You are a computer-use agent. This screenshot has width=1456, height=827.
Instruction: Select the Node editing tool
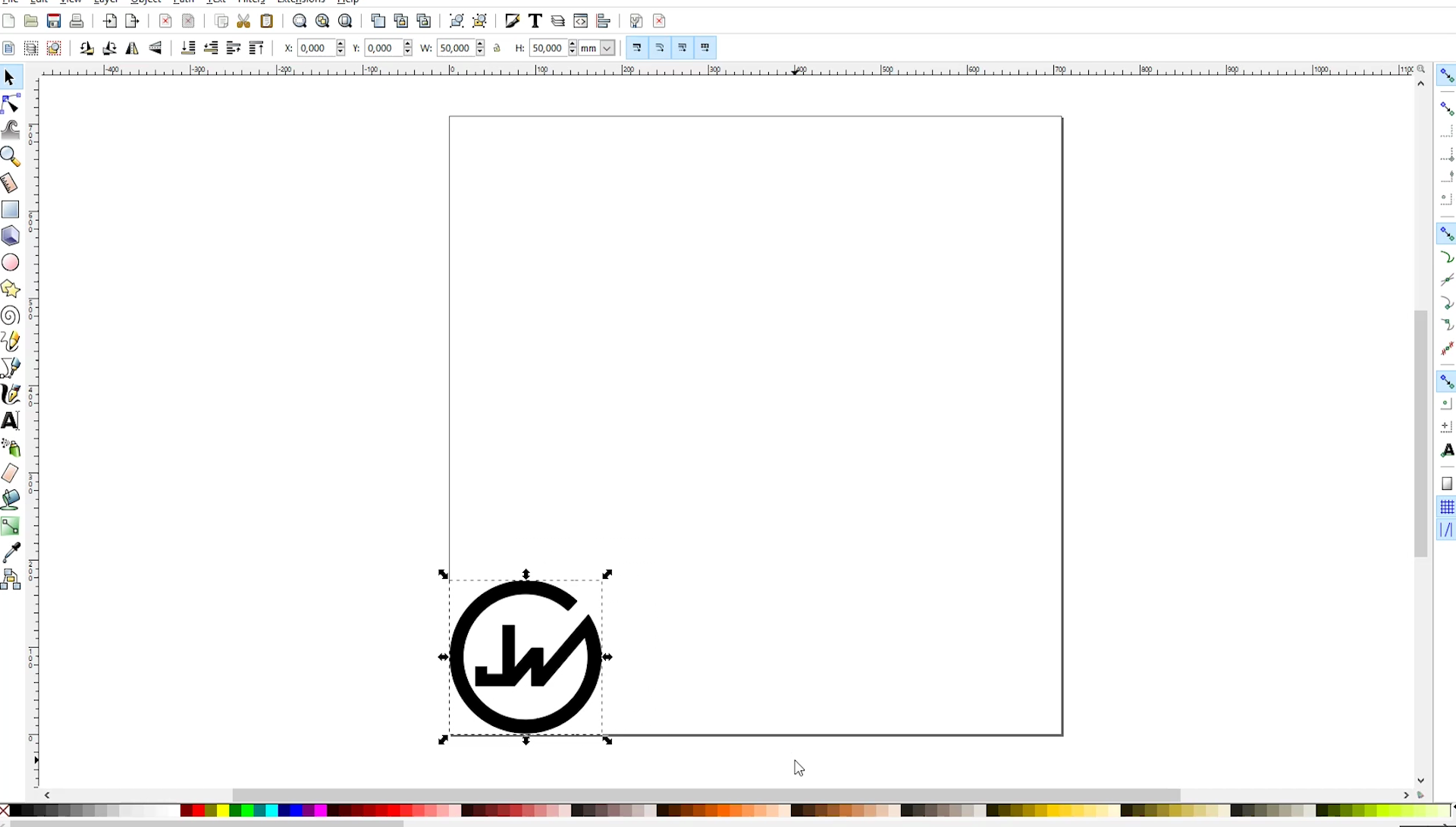click(x=11, y=104)
